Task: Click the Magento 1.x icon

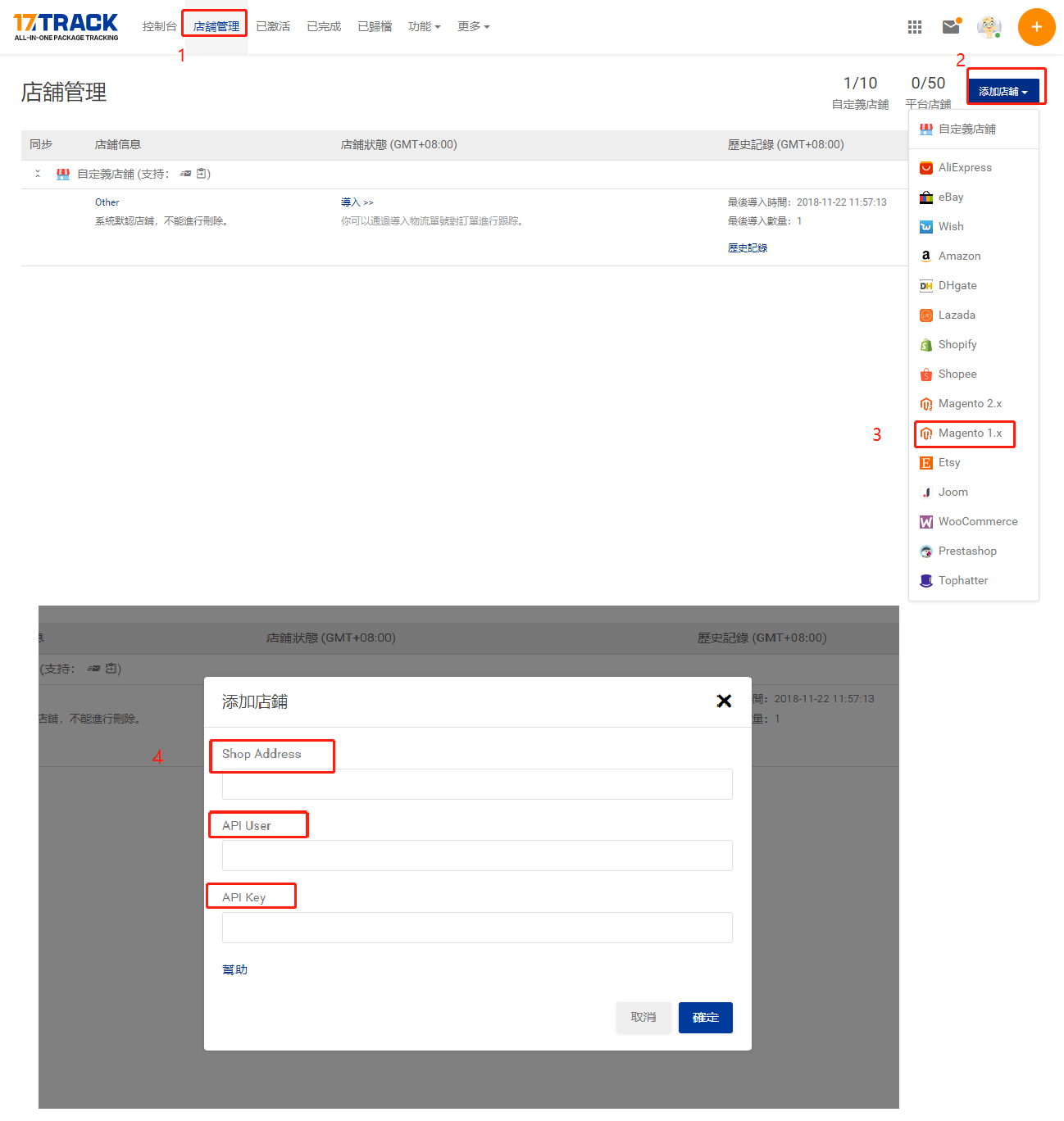Action: pos(926,433)
